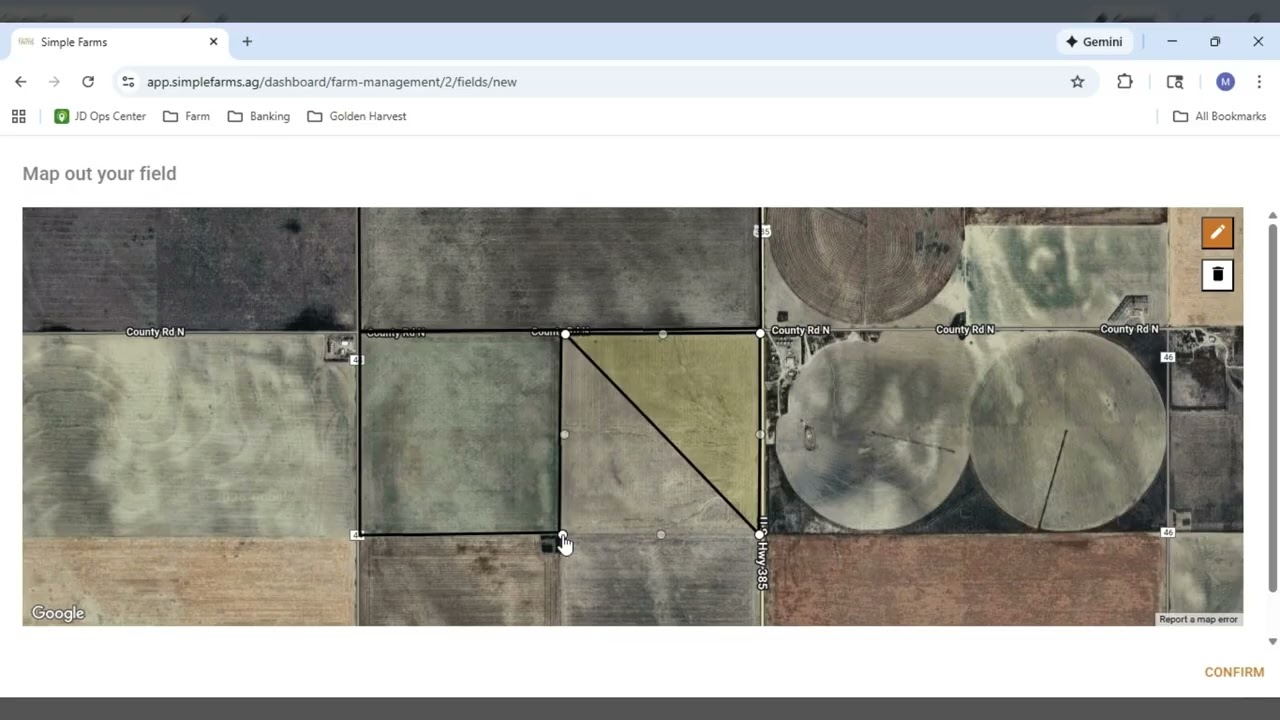Click the Gemini button
The image size is (1280, 720).
pyautogui.click(x=1094, y=42)
